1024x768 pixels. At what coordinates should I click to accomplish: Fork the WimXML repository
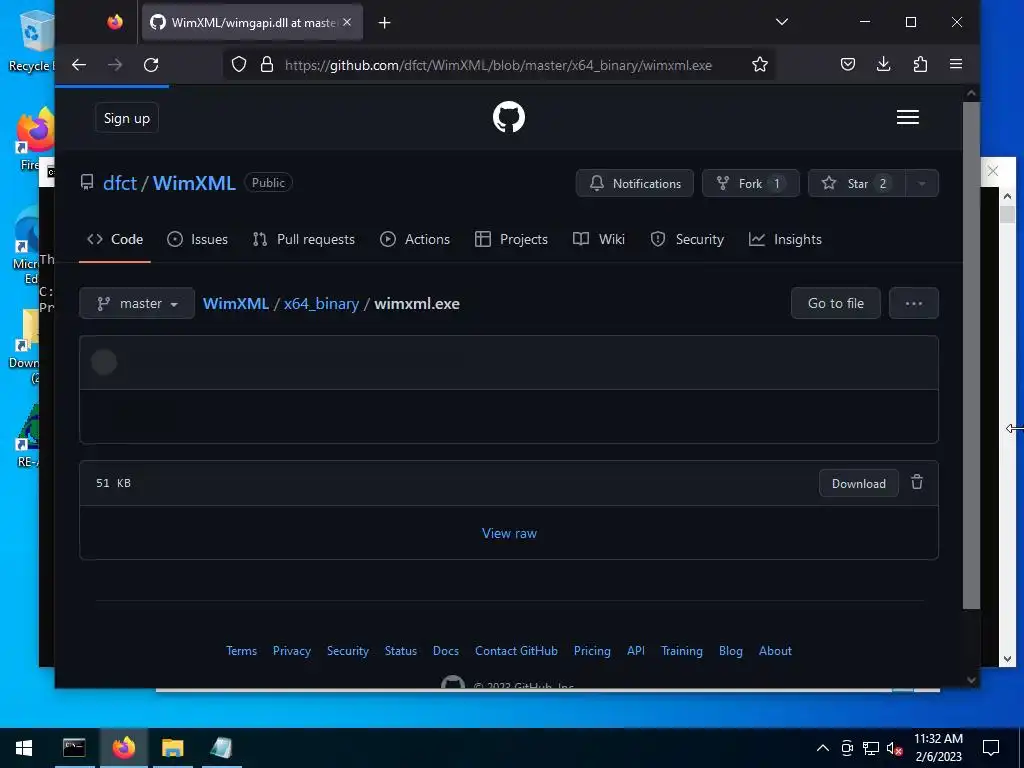[x=750, y=184]
